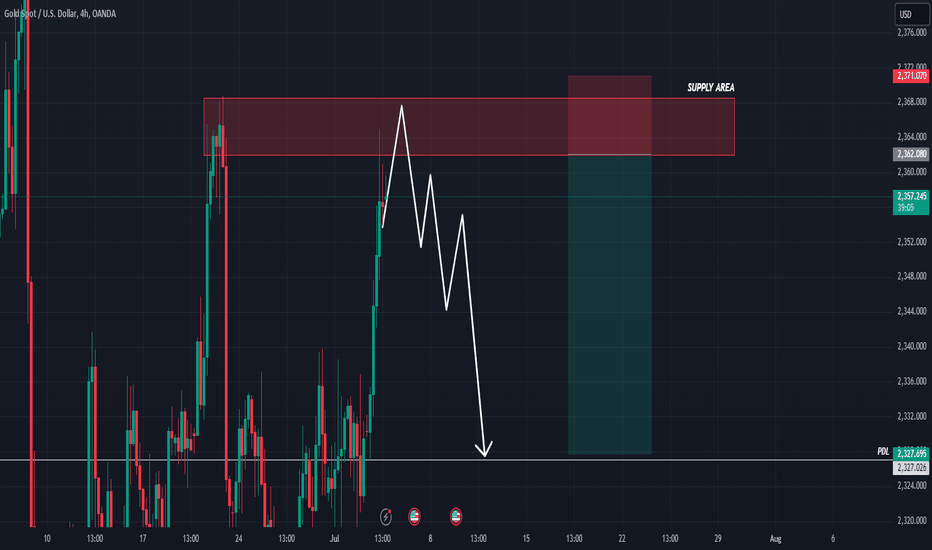932x550 pixels.
Task: Click the current price 2,357.245 label
Action: pos(911,202)
